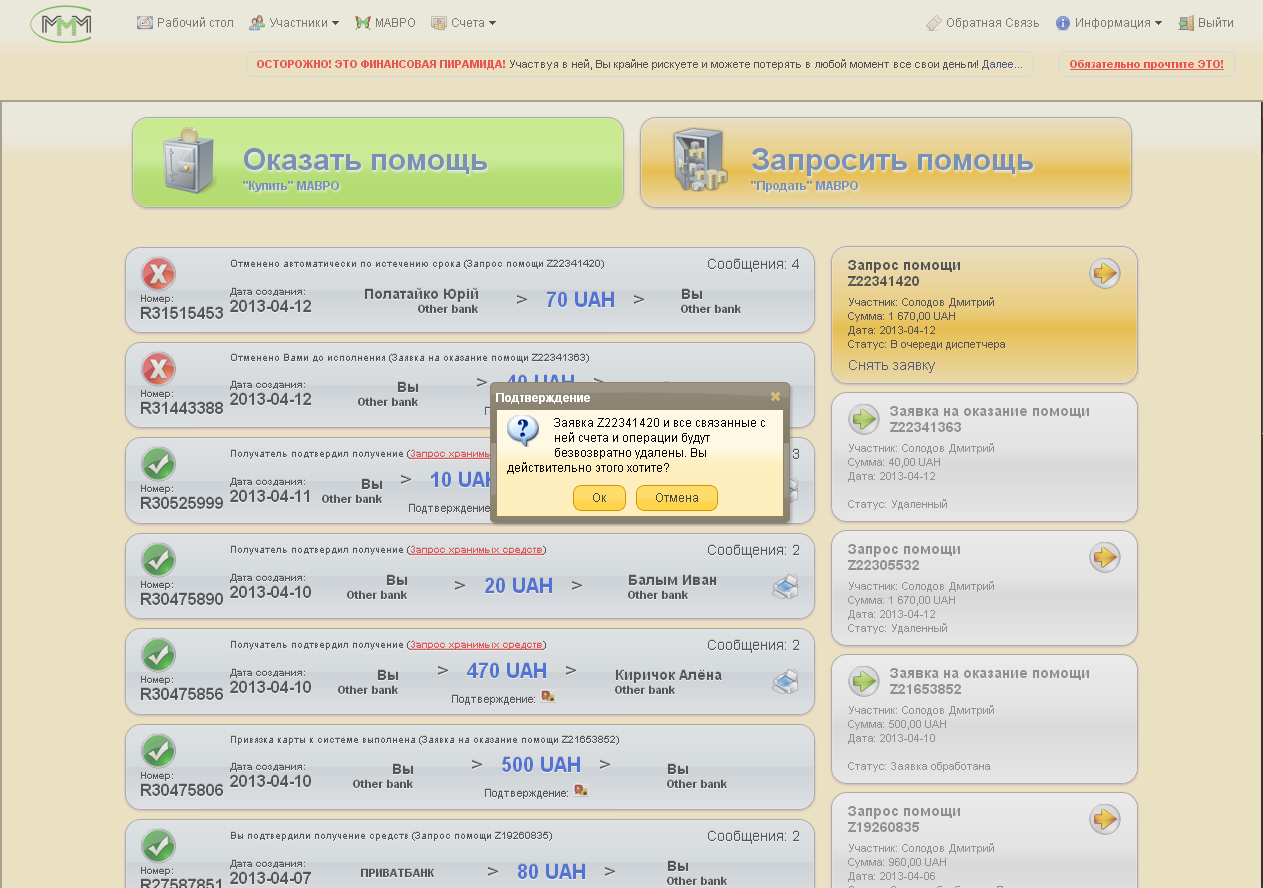
Task: Click Сообщения: 2 on R30475890 row
Action: [753, 550]
